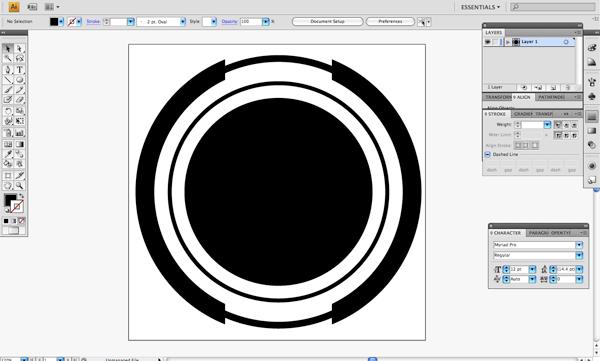Viewport: 600px width, 361px height.
Task: Activate the Zoom magnifier tool
Action: [20, 186]
